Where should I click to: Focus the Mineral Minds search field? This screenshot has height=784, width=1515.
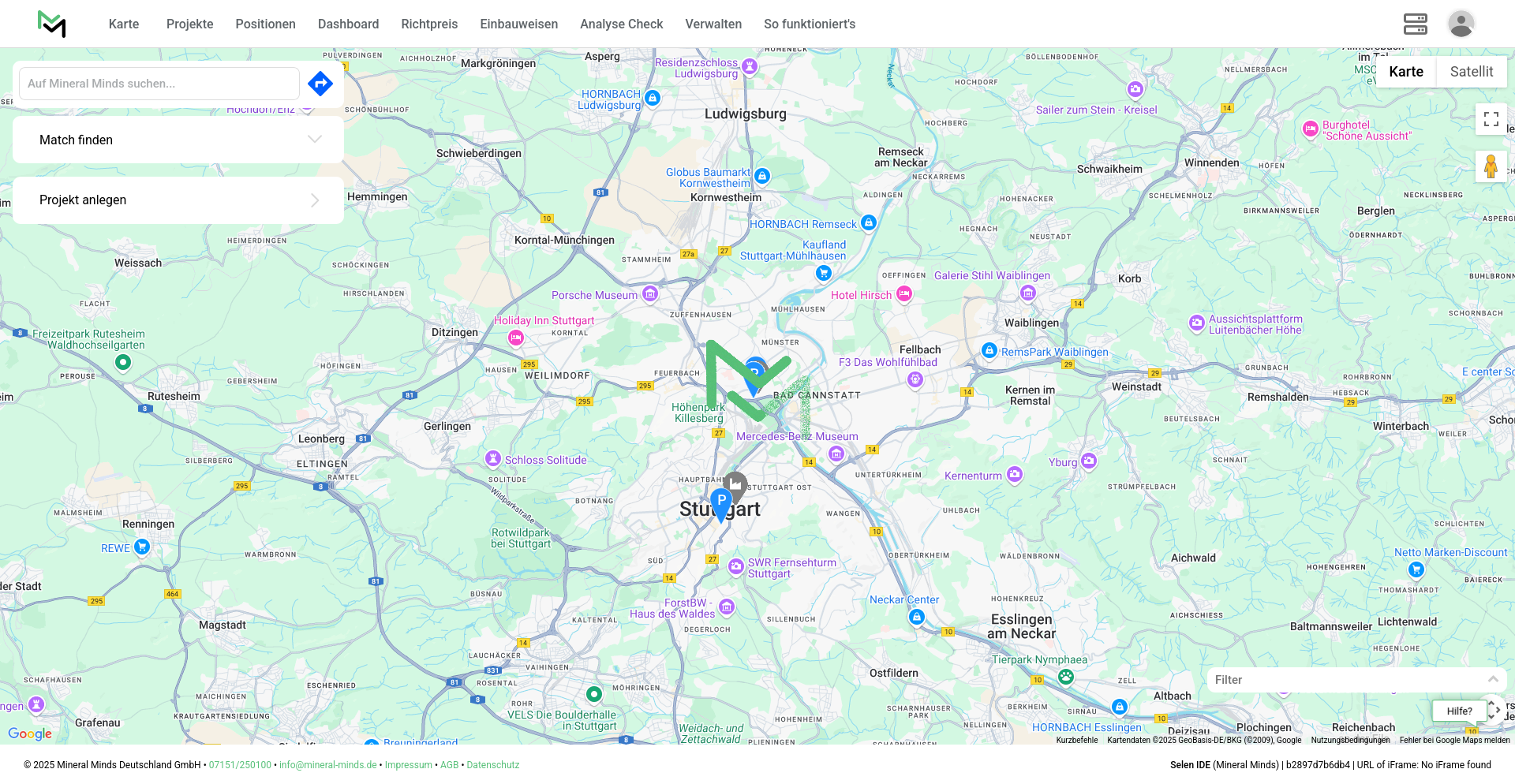tap(159, 84)
